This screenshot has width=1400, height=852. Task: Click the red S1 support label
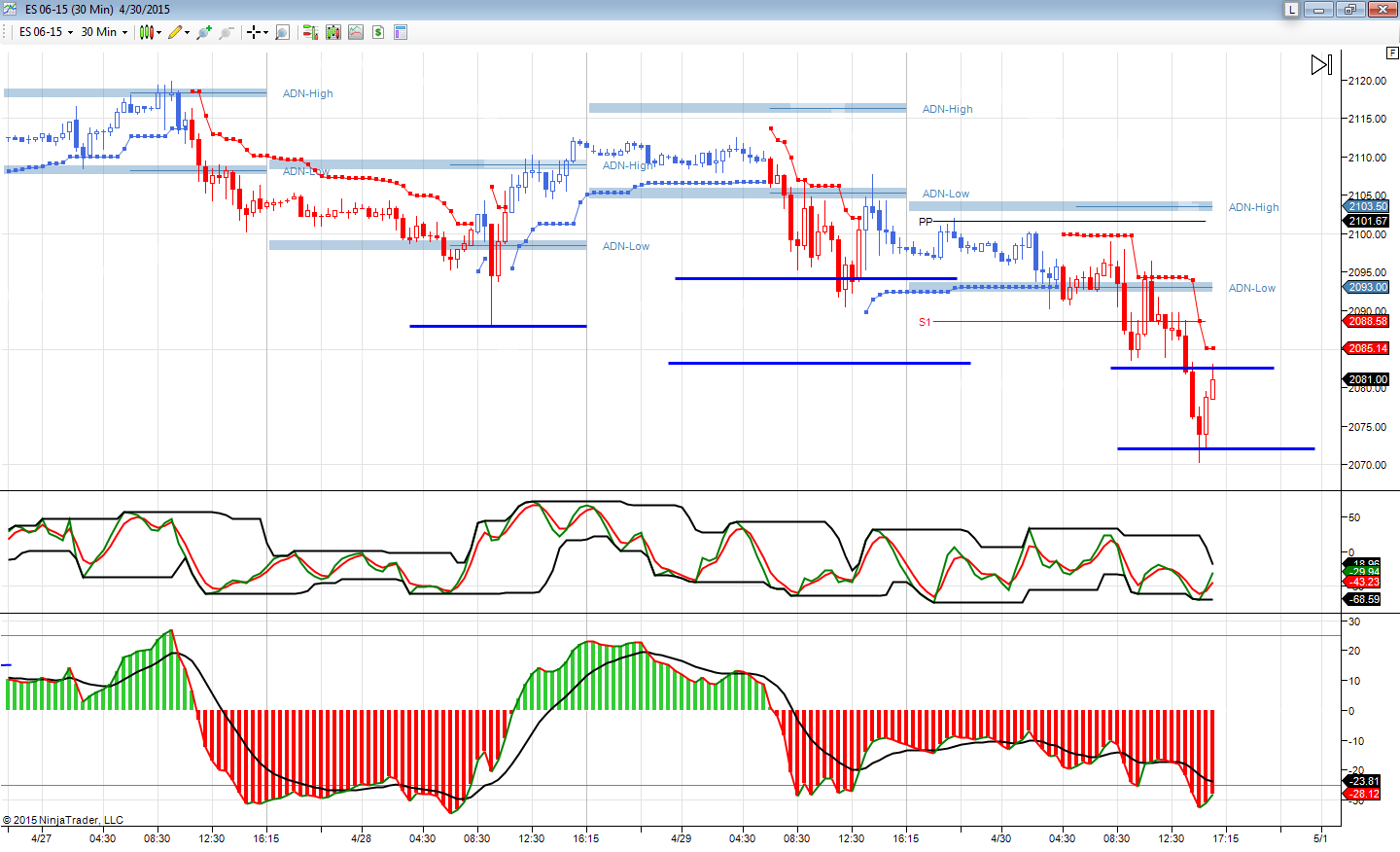click(925, 322)
